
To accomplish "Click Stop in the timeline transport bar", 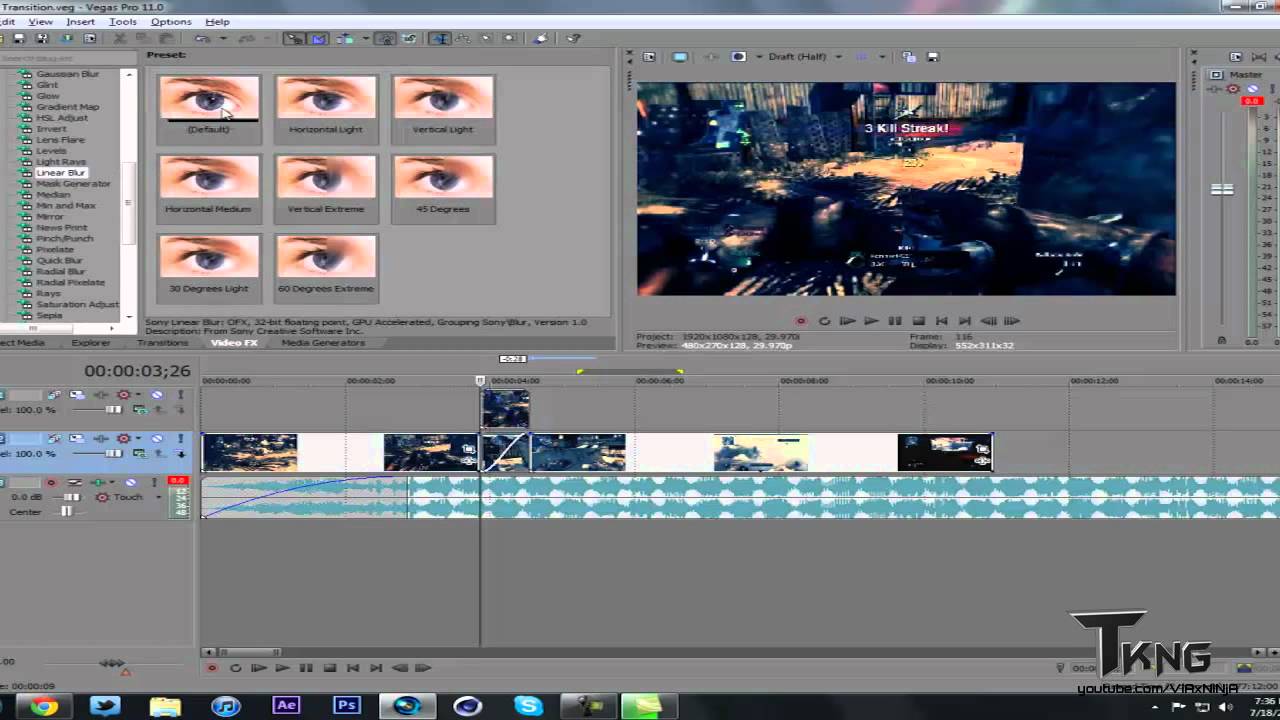I will pos(329,668).
